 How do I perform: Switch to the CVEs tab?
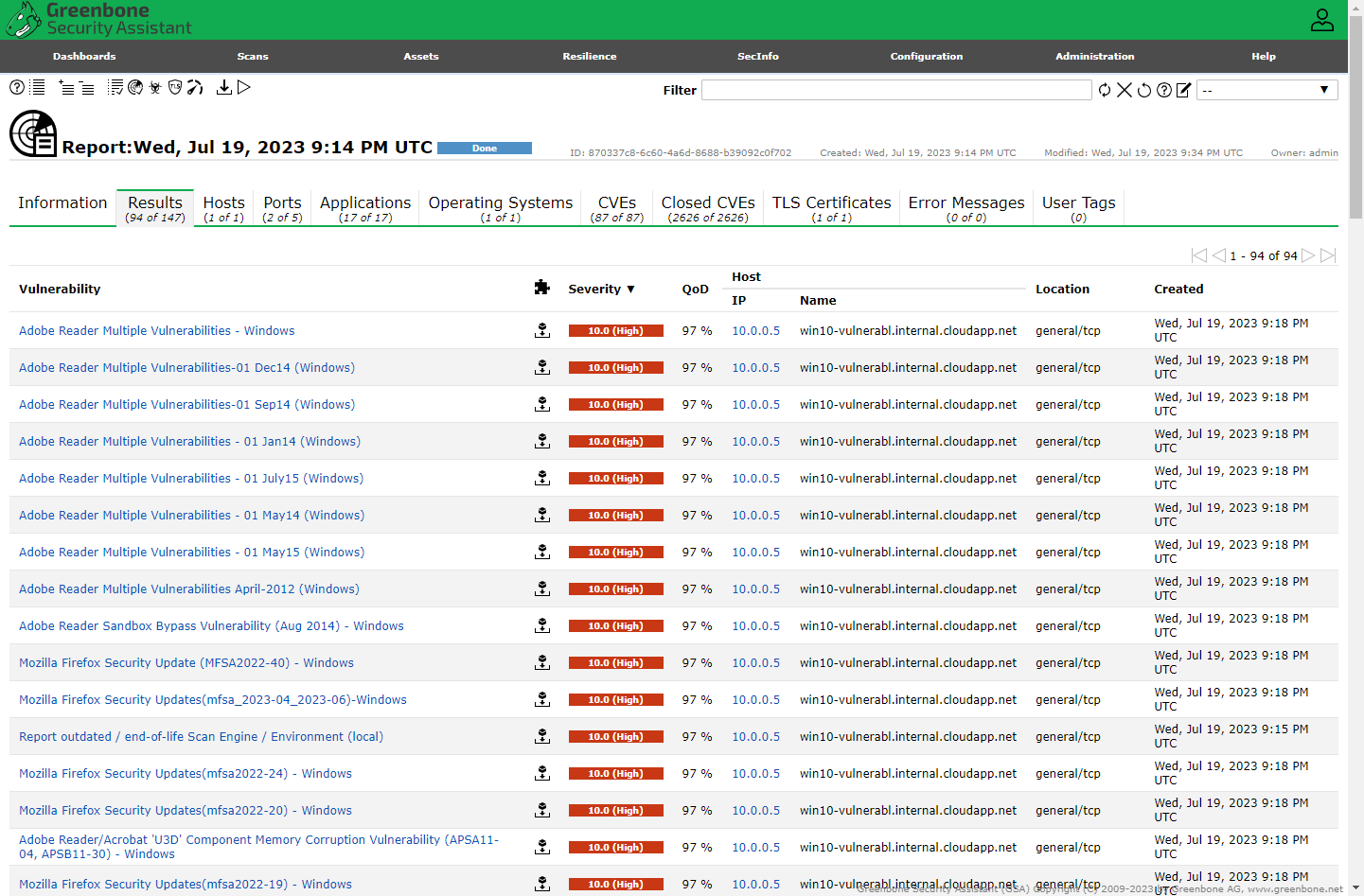617,208
